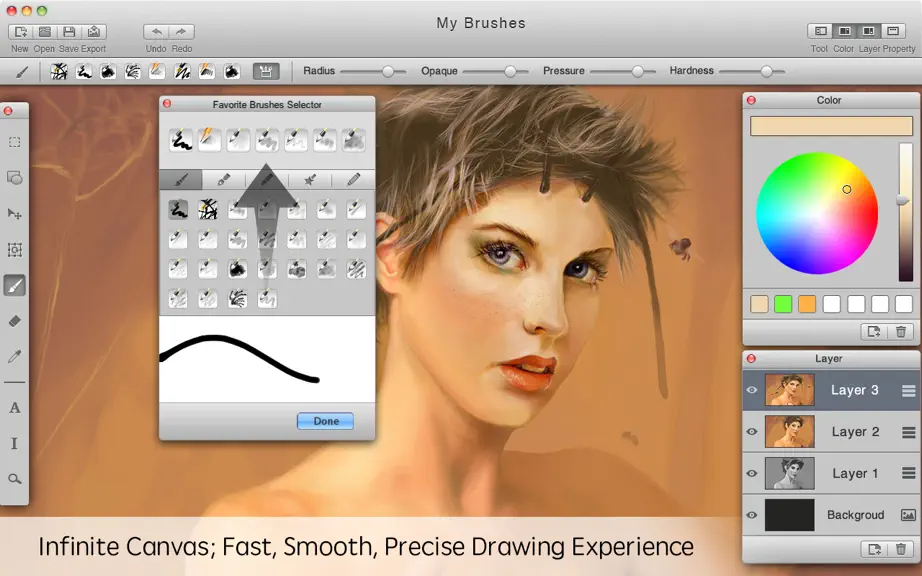Hide the Backgroud layer eye icon
The width and height of the screenshot is (922, 576).
[x=751, y=515]
